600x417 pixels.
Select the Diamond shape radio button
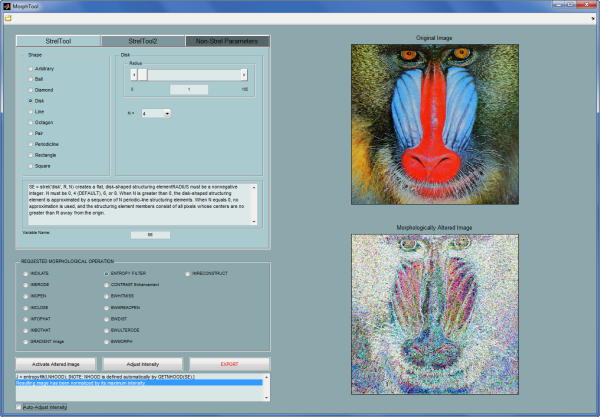(x=30, y=90)
